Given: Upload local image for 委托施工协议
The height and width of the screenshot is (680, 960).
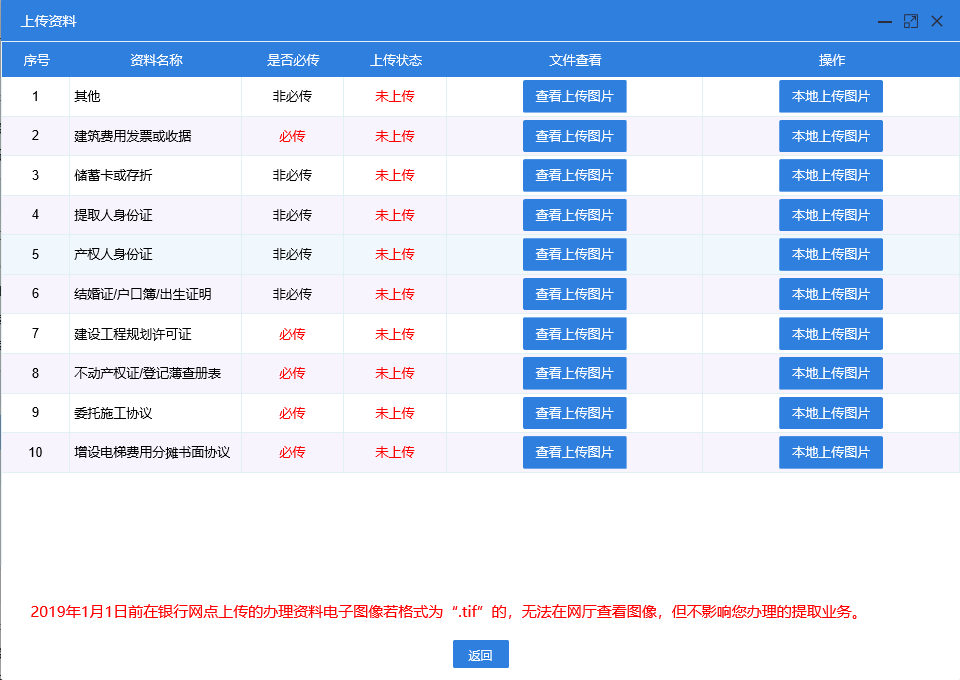Looking at the screenshot, I should point(831,413).
